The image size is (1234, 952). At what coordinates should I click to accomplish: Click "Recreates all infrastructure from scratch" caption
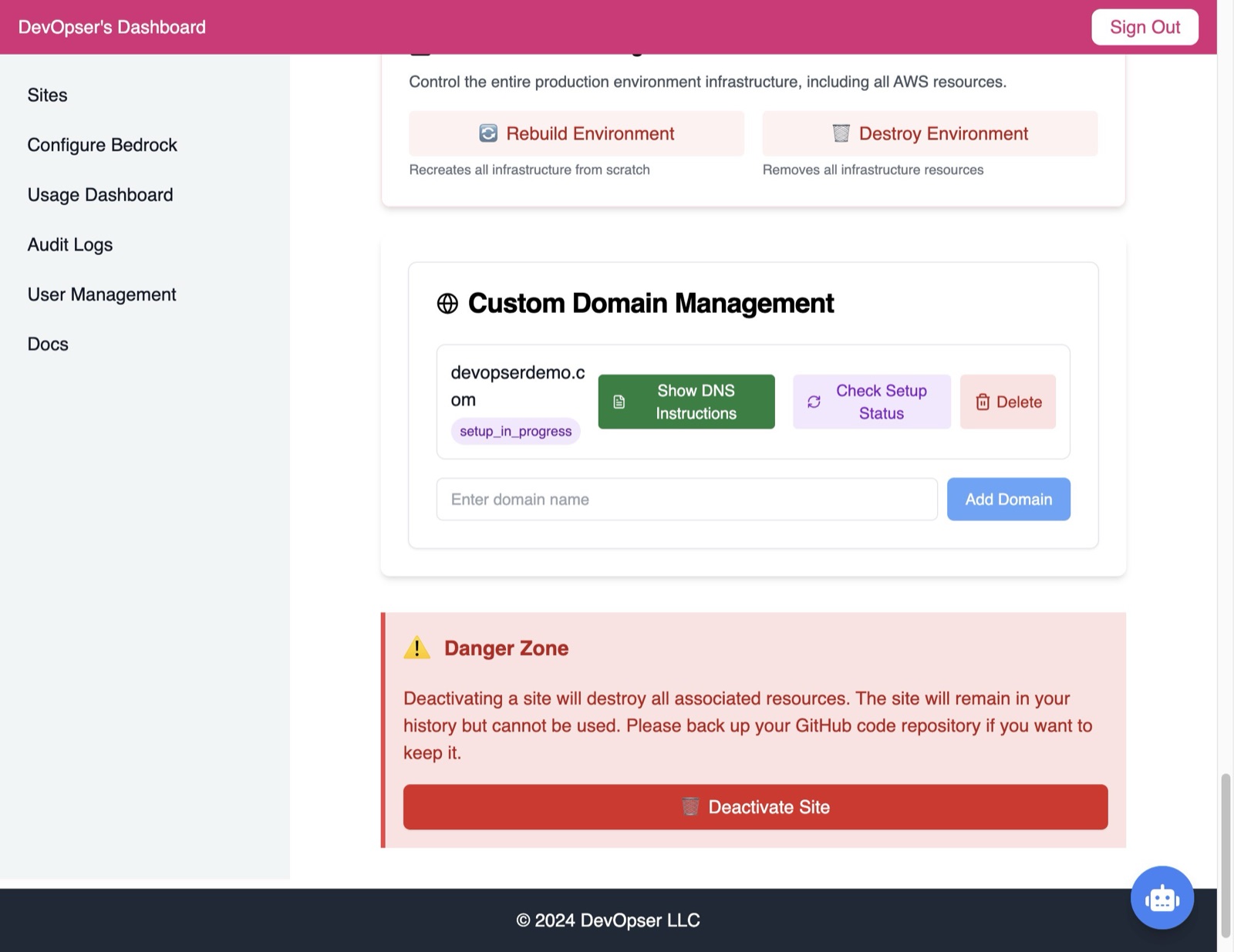(x=529, y=170)
